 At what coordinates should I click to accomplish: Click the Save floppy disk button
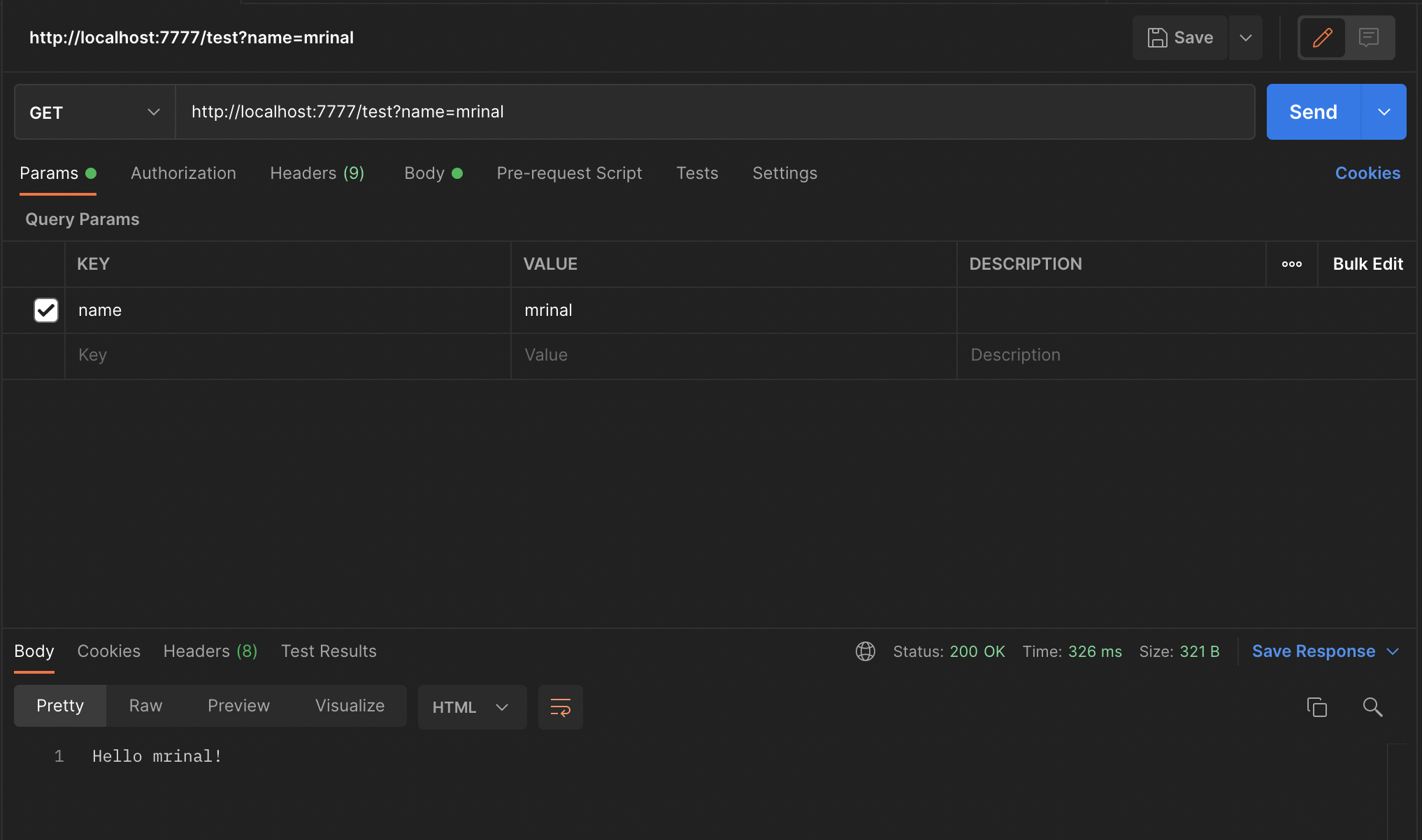point(1180,38)
